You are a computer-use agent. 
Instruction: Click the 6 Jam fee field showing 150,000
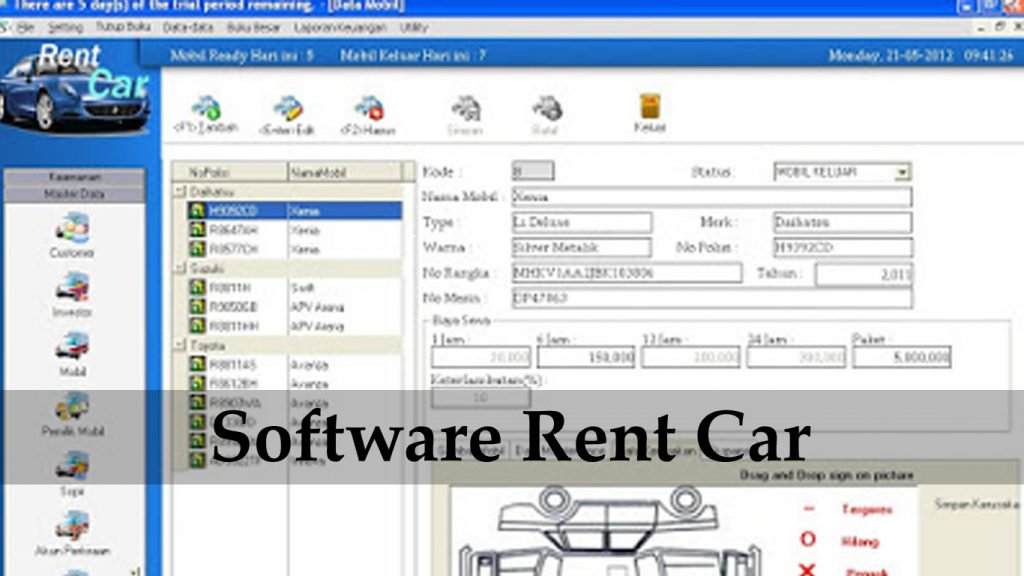click(586, 357)
